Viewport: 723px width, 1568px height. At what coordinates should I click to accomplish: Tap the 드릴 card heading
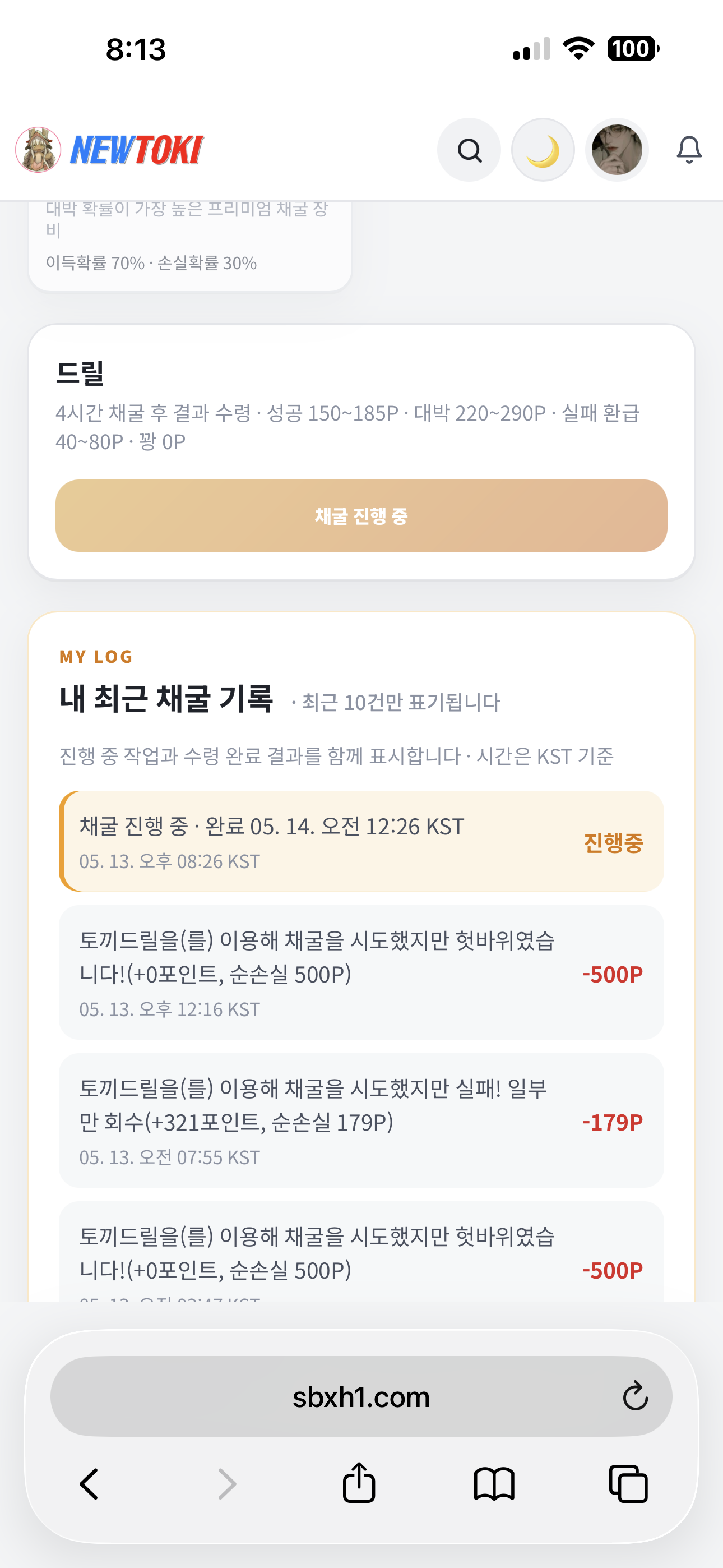tap(80, 372)
